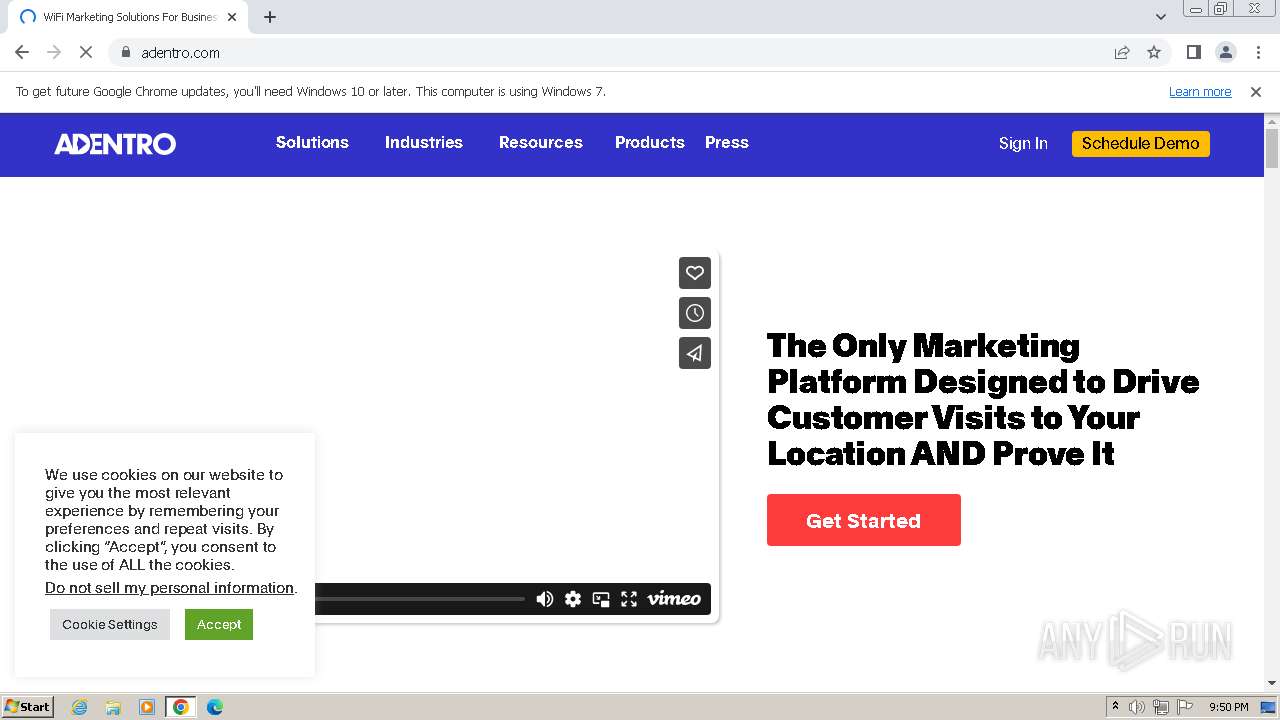The image size is (1280, 720).
Task: Launch Internet Explorer from taskbar
Action: [79, 707]
